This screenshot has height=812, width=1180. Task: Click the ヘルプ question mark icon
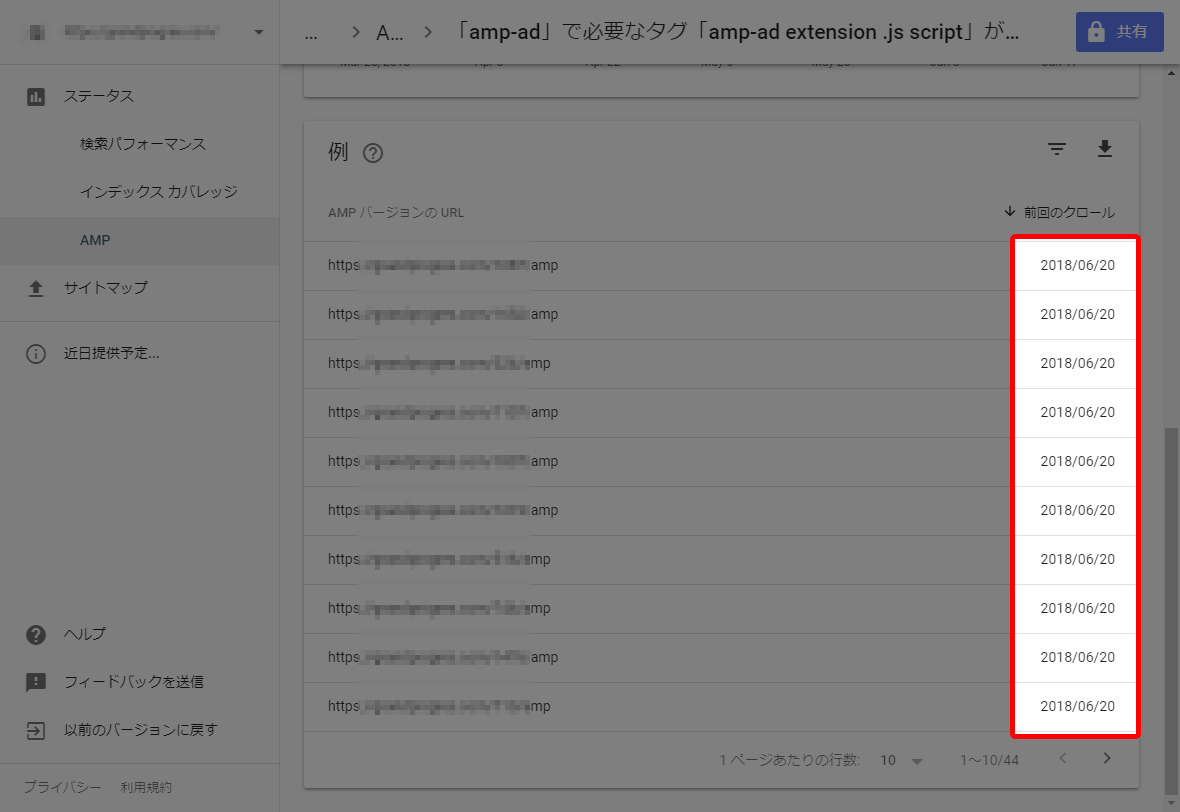(36, 634)
